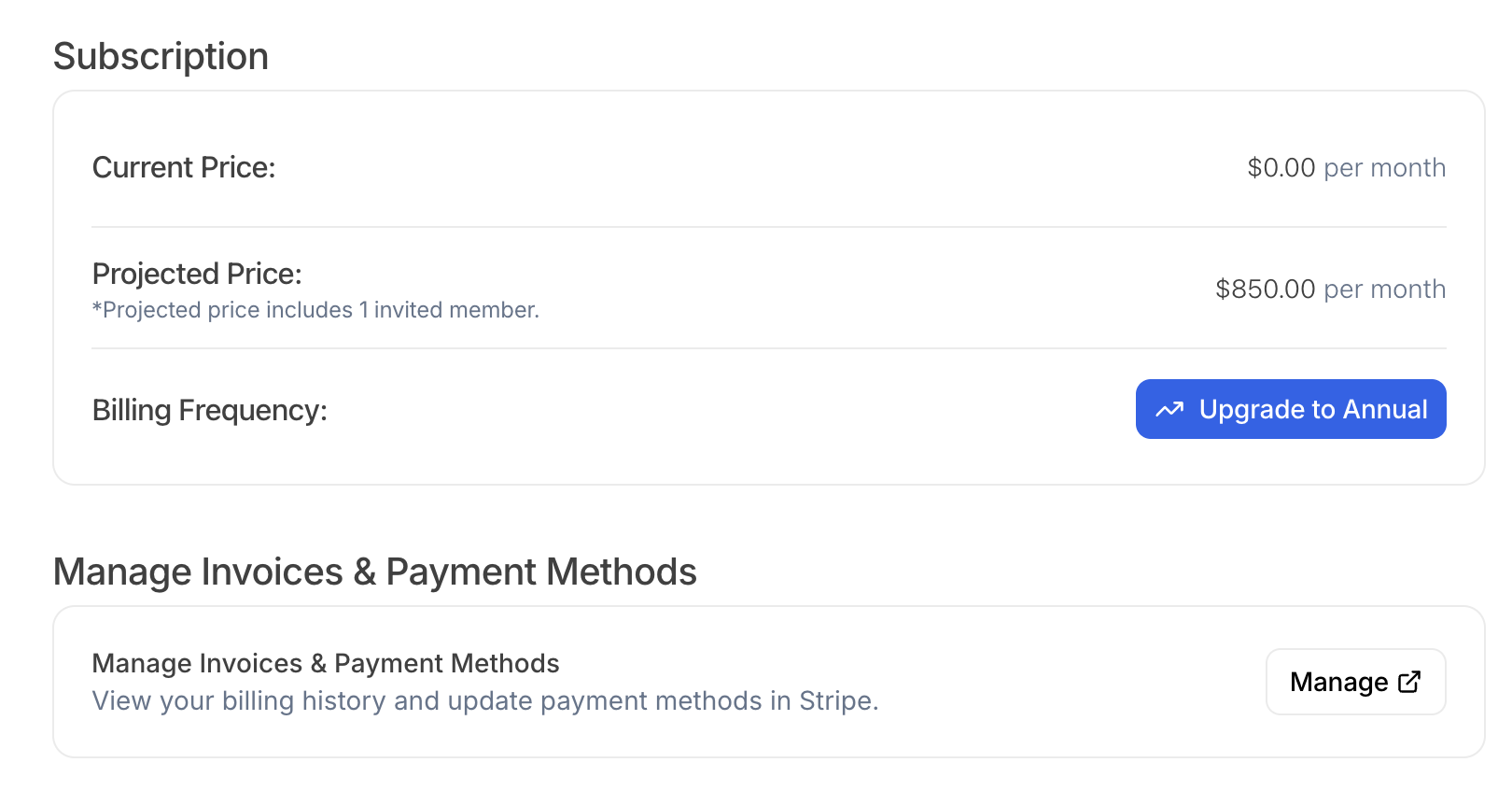Click the Manage Invoices & Payment Methods heading
The image size is (1512, 805).
tap(375, 572)
